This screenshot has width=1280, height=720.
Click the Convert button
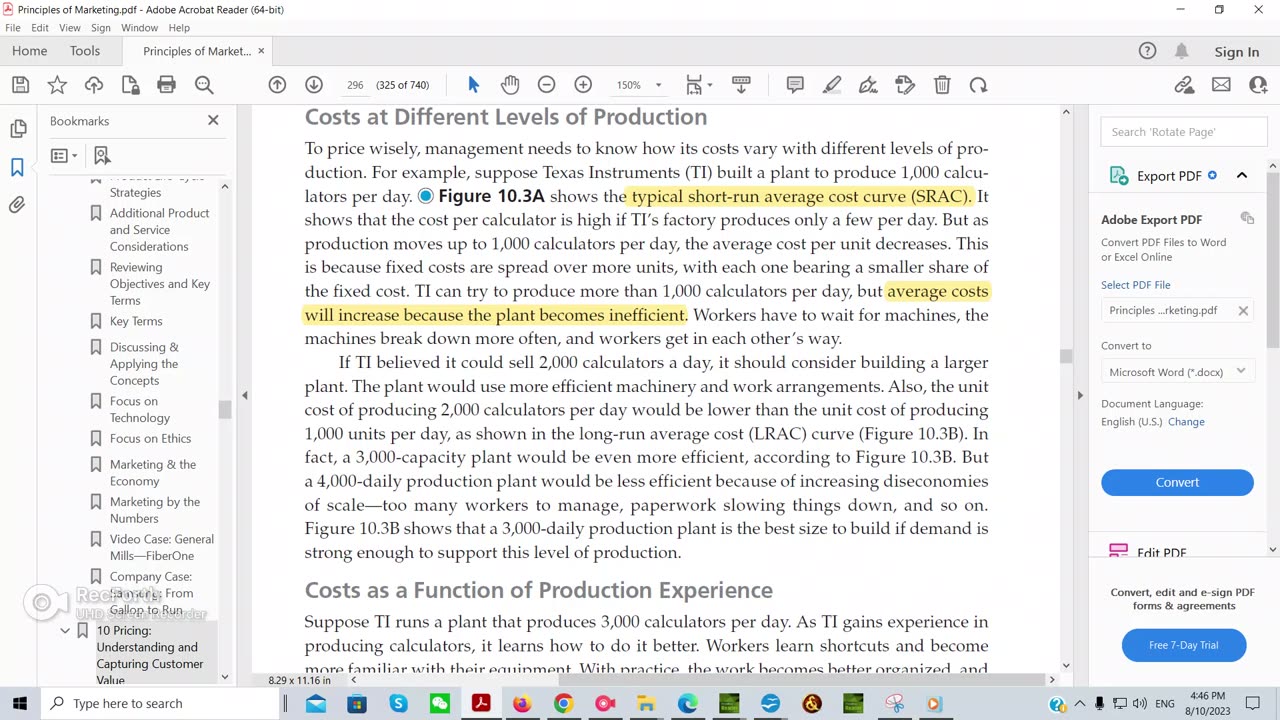1177,482
